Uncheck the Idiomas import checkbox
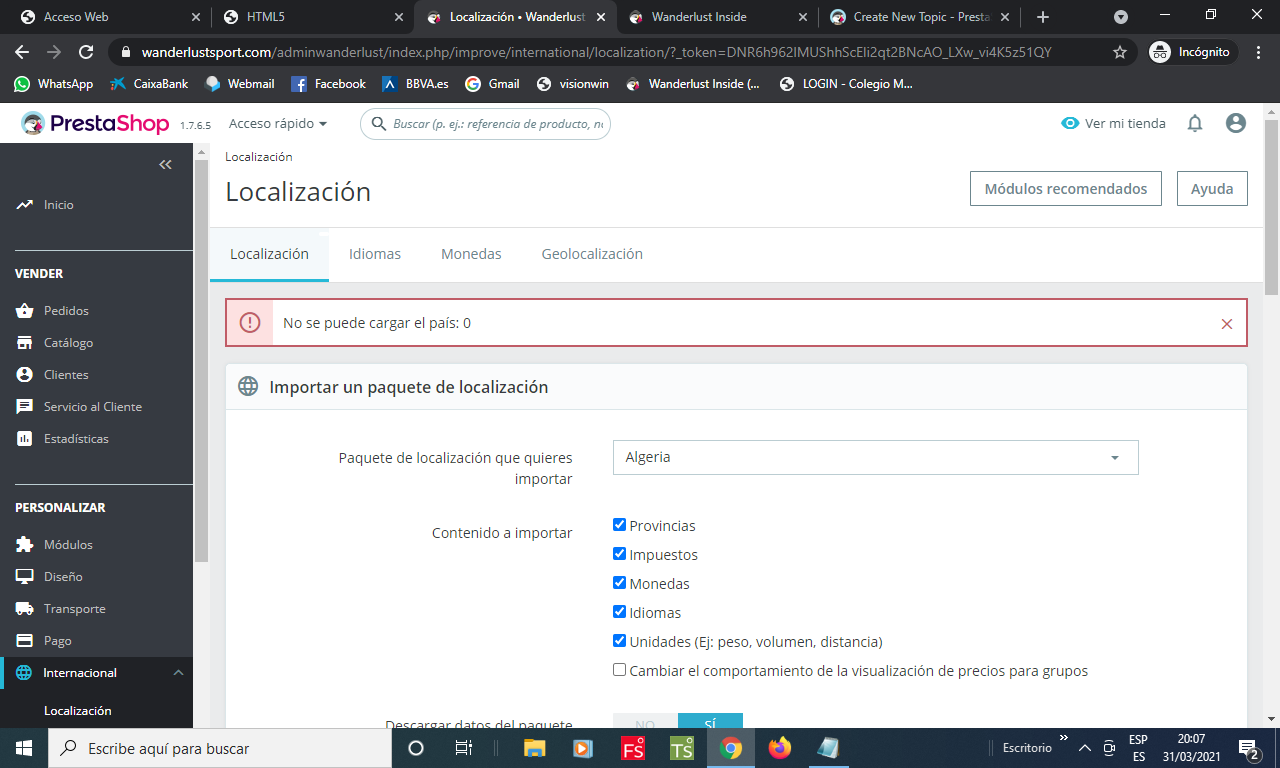This screenshot has height=768, width=1280. pos(619,612)
